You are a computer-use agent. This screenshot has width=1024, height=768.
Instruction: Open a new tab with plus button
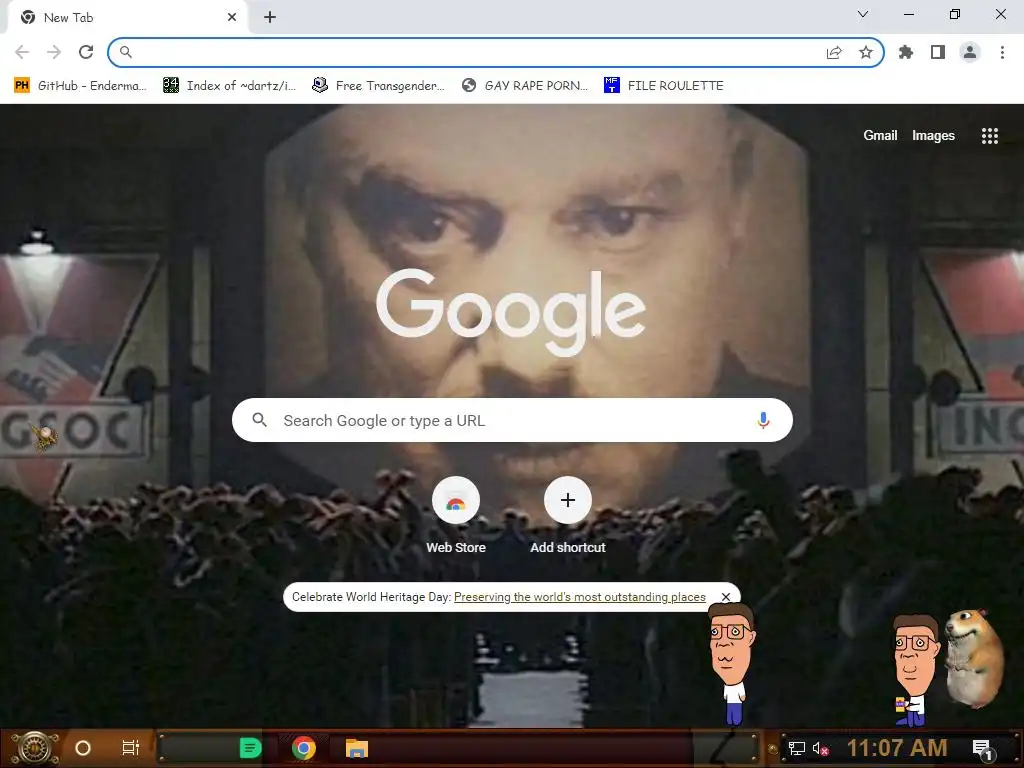click(x=270, y=17)
